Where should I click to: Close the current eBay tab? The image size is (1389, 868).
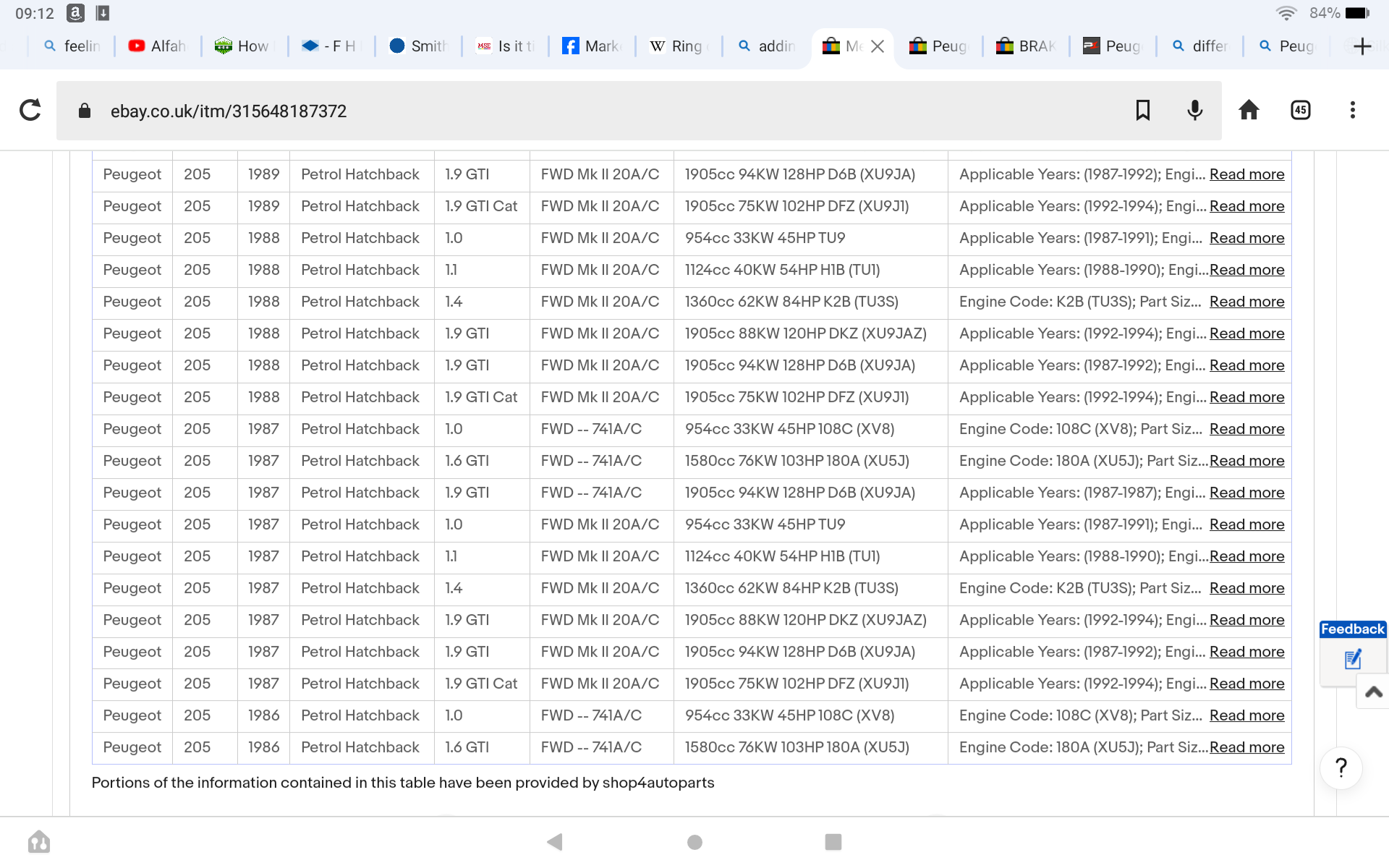pos(878,46)
